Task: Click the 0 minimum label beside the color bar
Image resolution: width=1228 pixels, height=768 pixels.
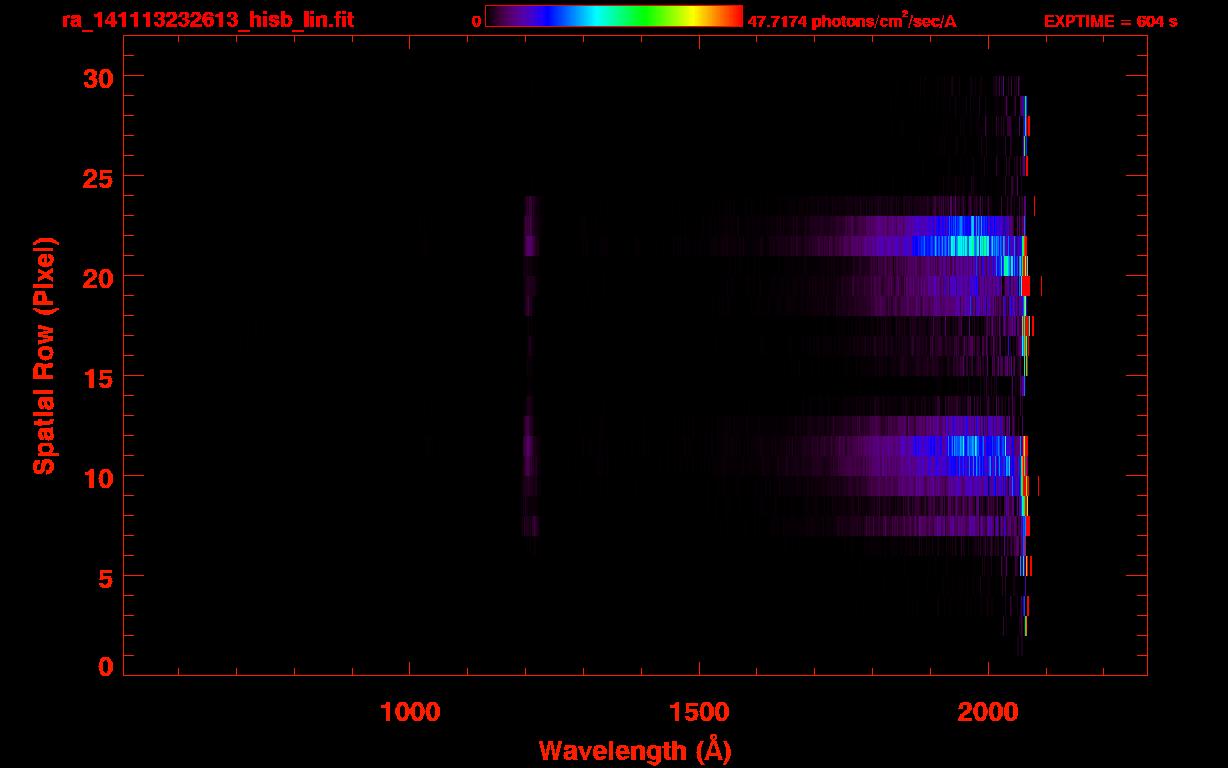Action: pyautogui.click(x=476, y=21)
